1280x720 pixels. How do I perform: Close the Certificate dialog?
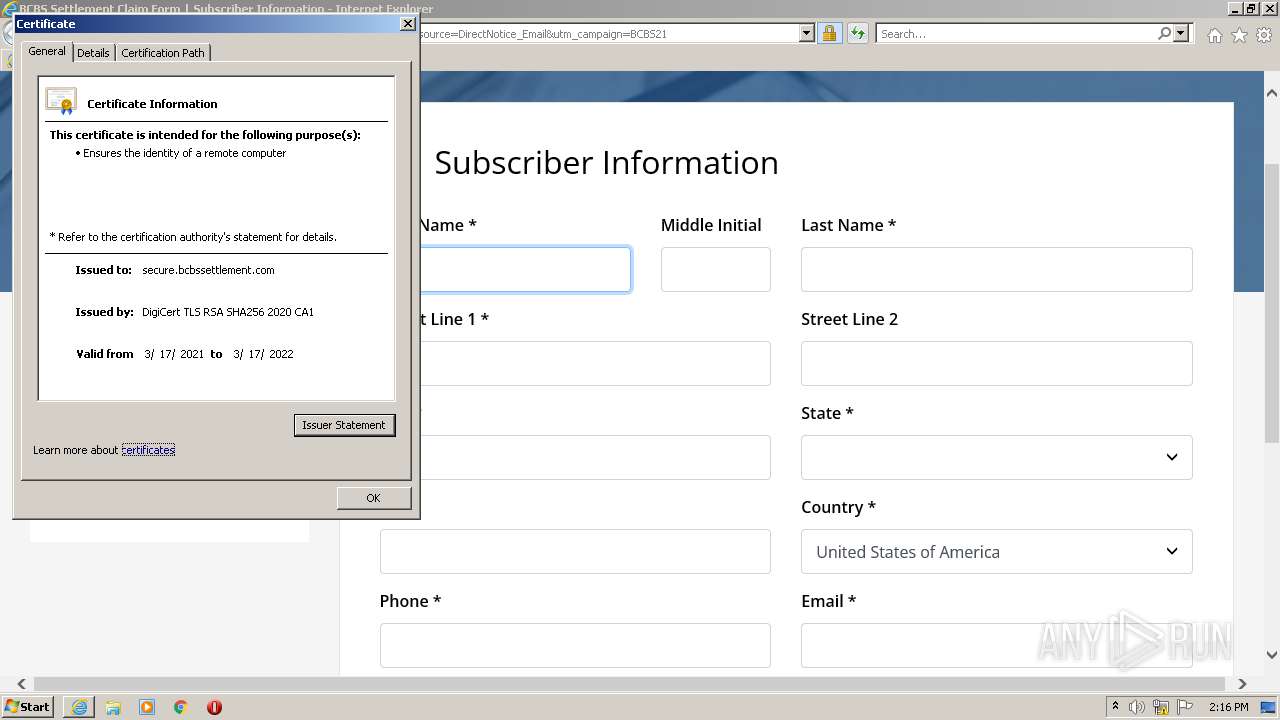pyautogui.click(x=407, y=23)
